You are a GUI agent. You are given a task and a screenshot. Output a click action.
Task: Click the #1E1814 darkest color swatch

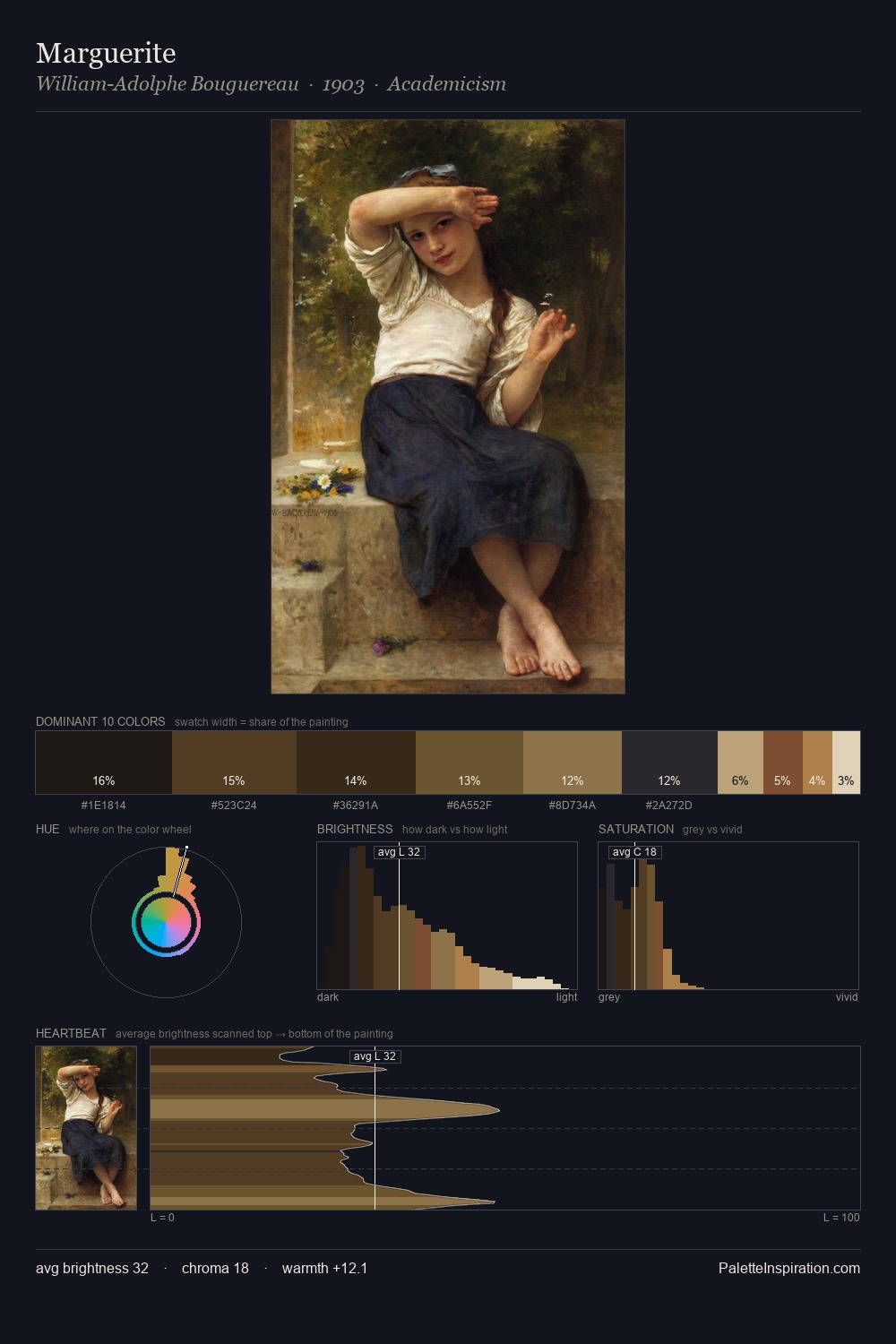(x=104, y=762)
